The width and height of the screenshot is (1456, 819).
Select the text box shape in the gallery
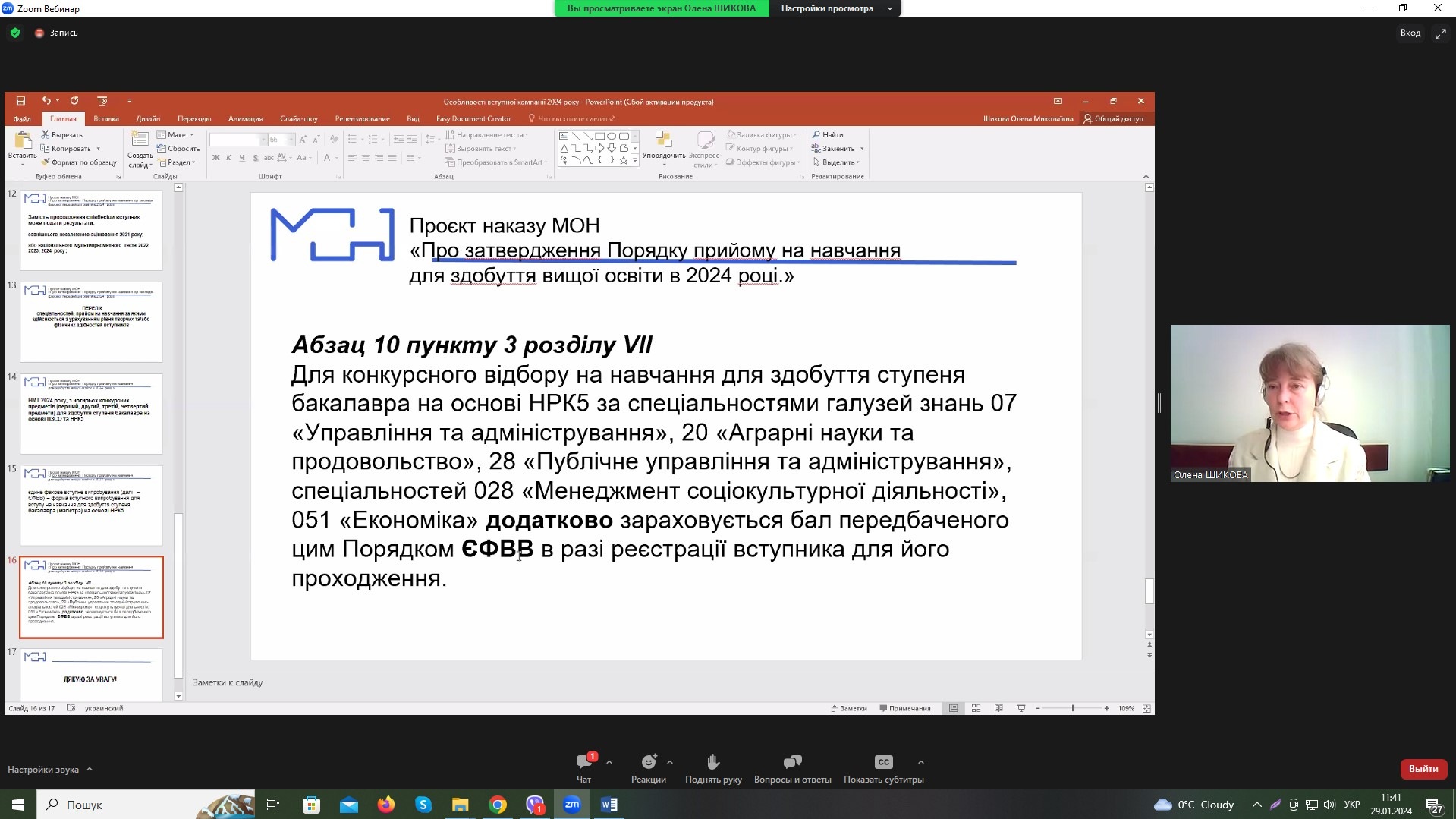click(564, 137)
